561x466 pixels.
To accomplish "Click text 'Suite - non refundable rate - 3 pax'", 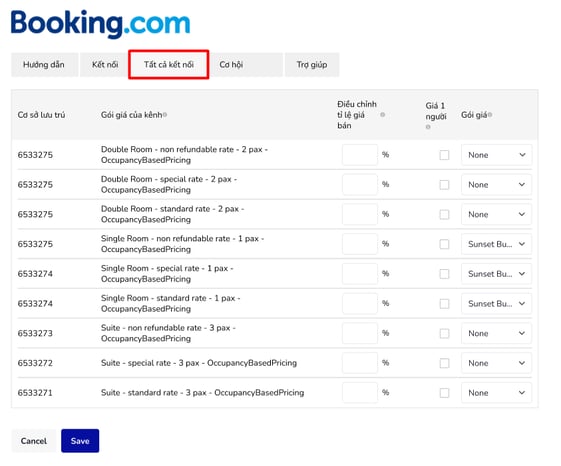I will 166,328.
